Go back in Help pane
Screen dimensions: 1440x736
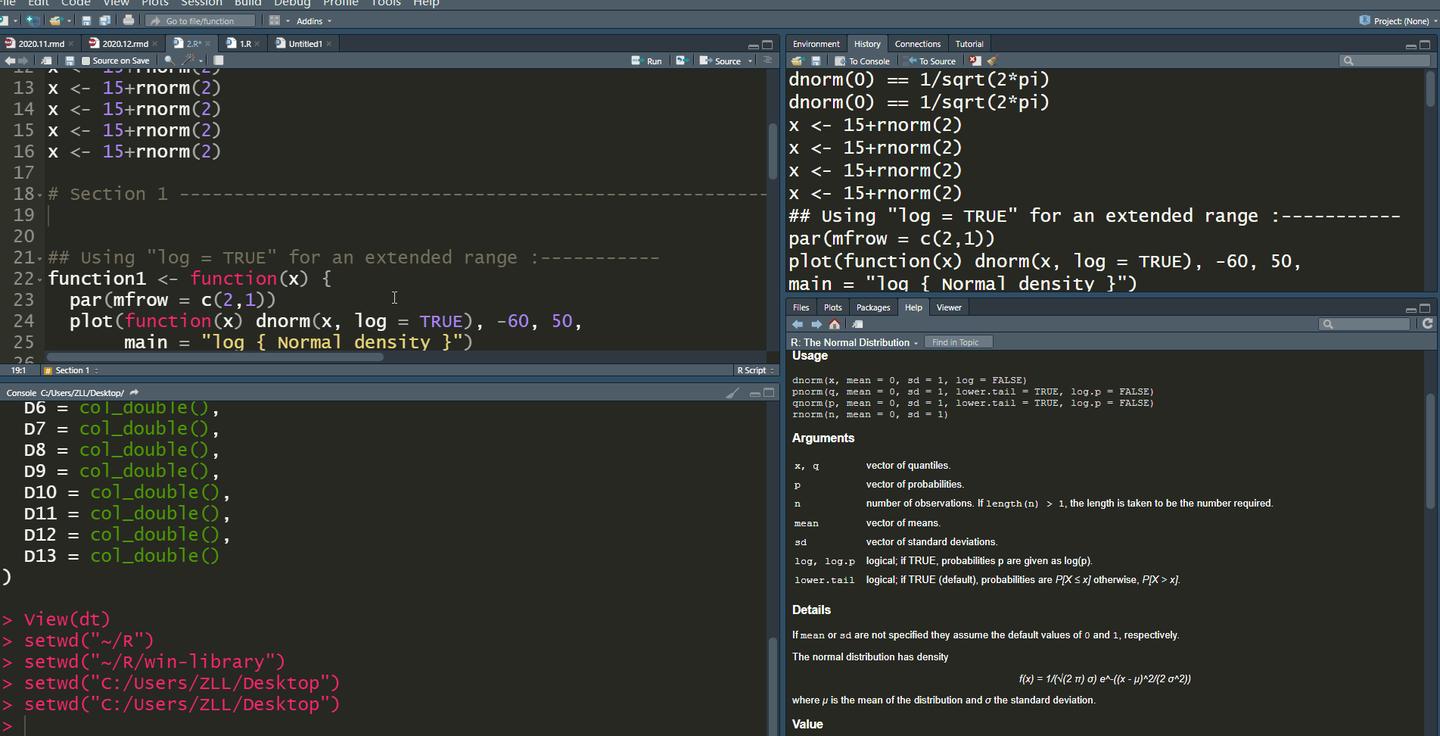click(x=798, y=324)
